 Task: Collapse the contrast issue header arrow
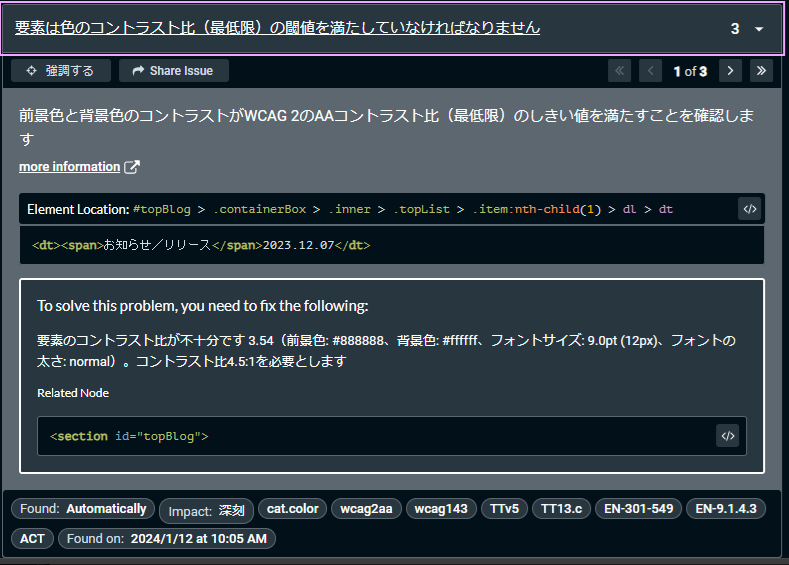click(x=759, y=29)
